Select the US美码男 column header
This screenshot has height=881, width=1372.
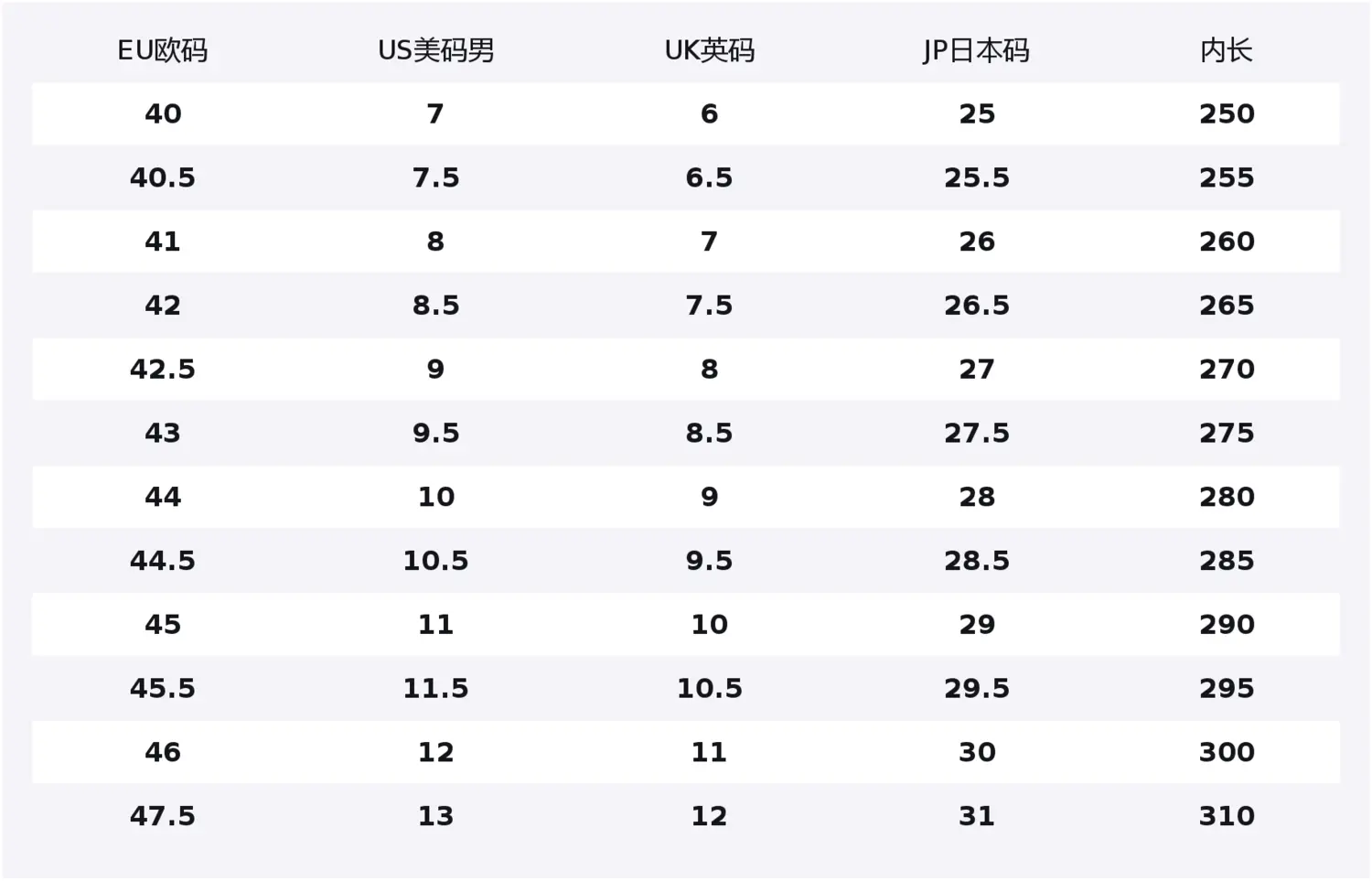(x=435, y=50)
